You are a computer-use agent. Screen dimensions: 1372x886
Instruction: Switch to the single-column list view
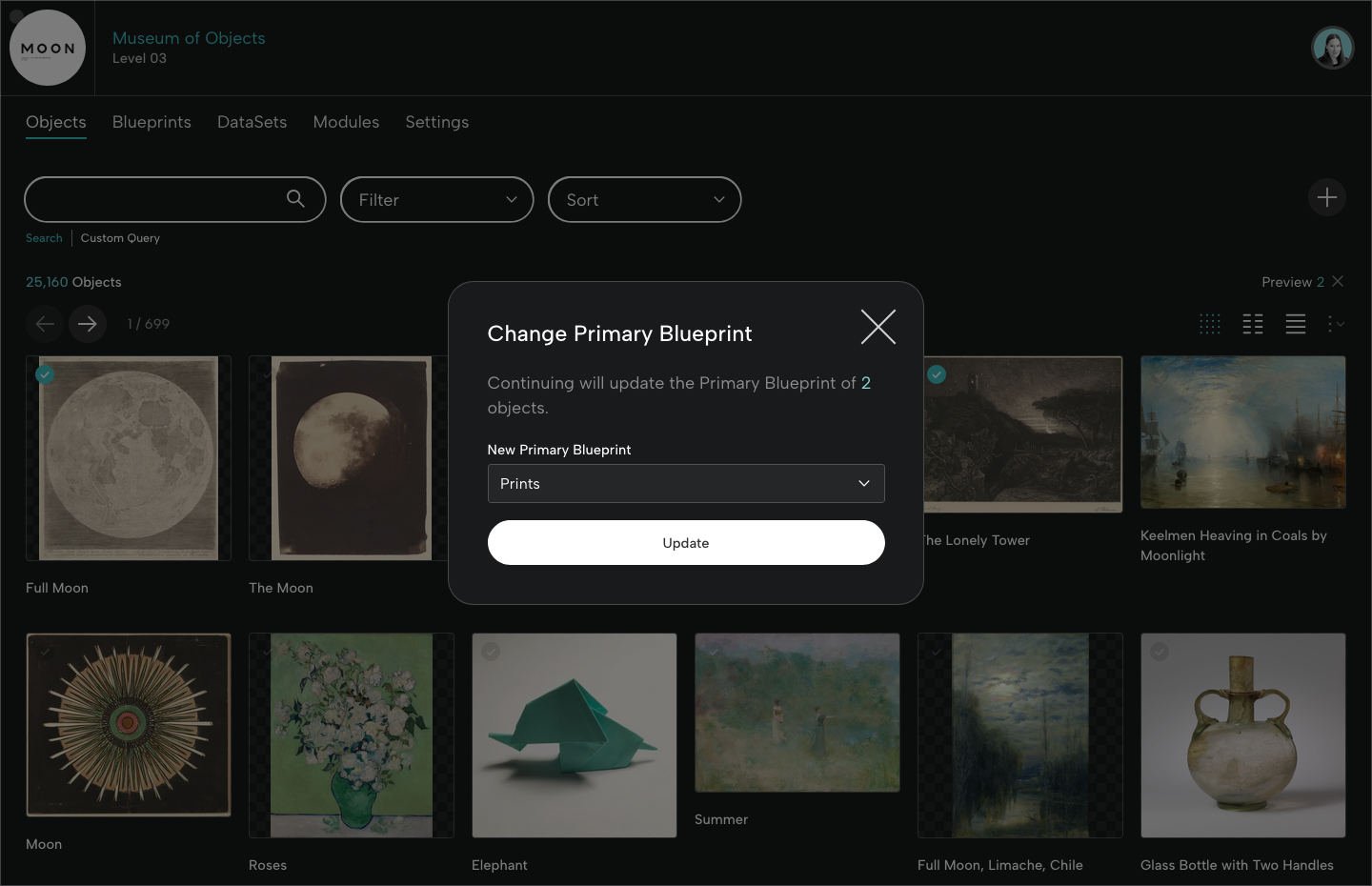1295,324
